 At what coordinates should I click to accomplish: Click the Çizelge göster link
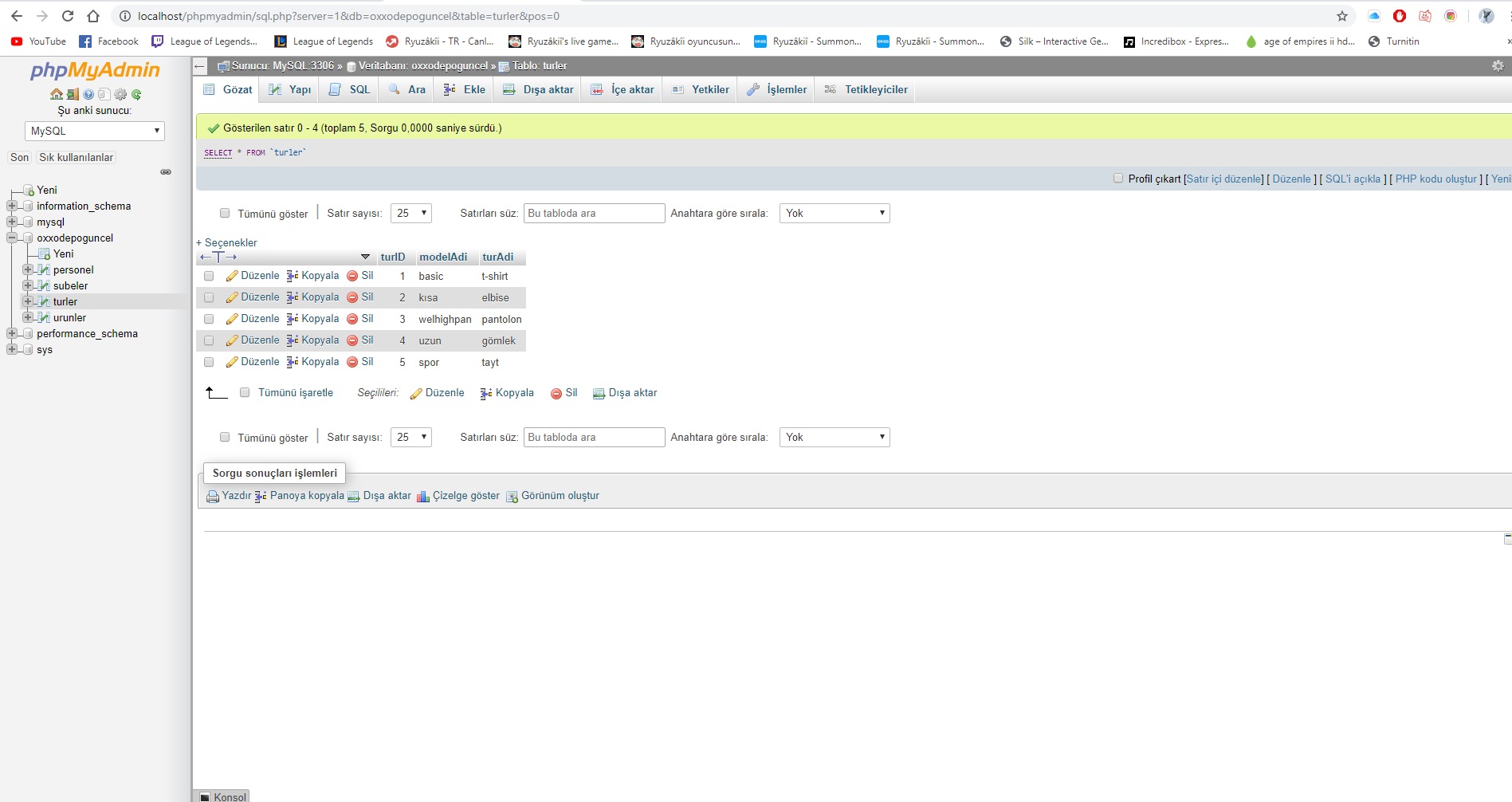pyautogui.click(x=465, y=496)
